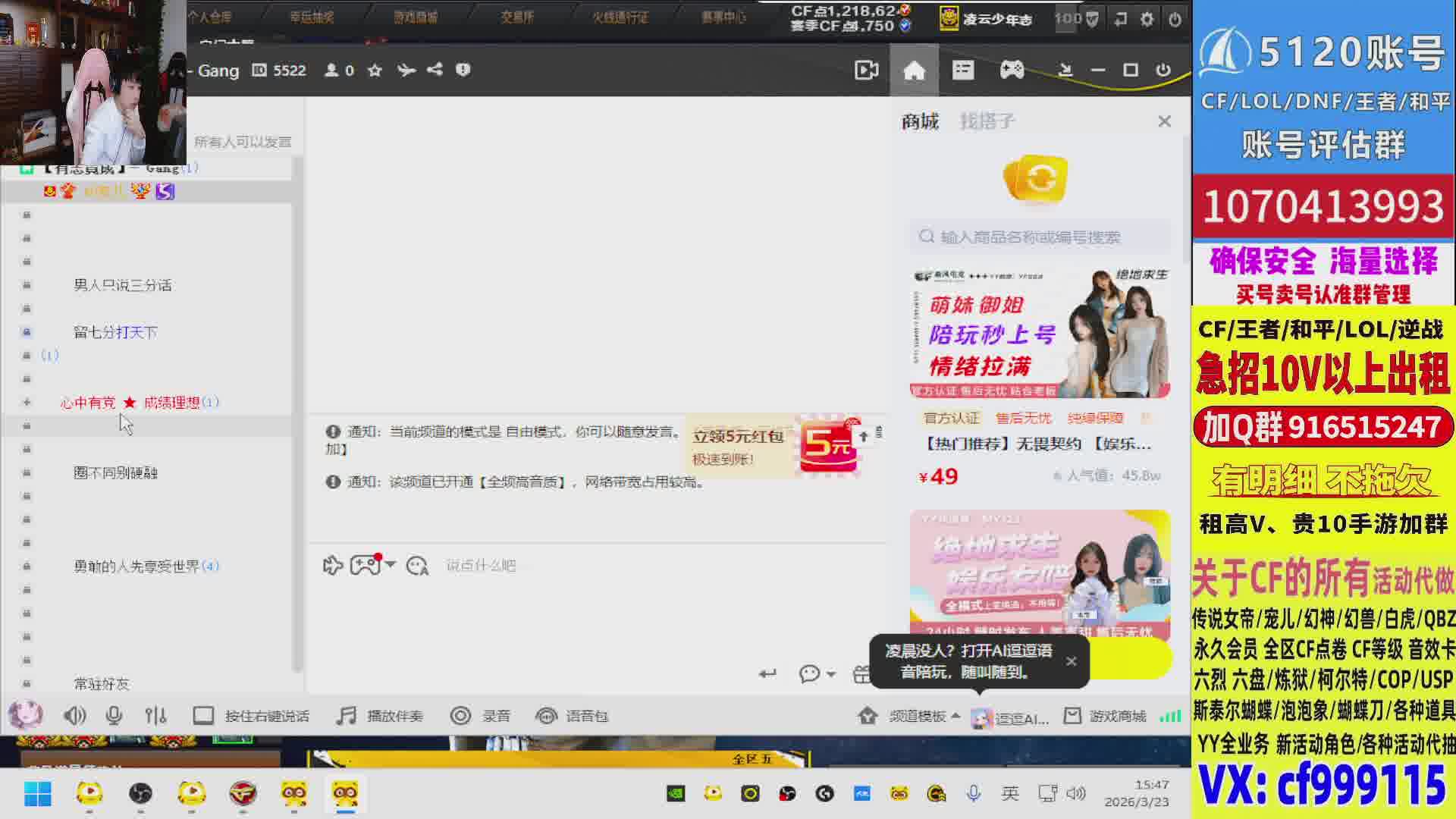The height and width of the screenshot is (819, 1456).
Task: Click the product search input field
Action: coord(1039,237)
